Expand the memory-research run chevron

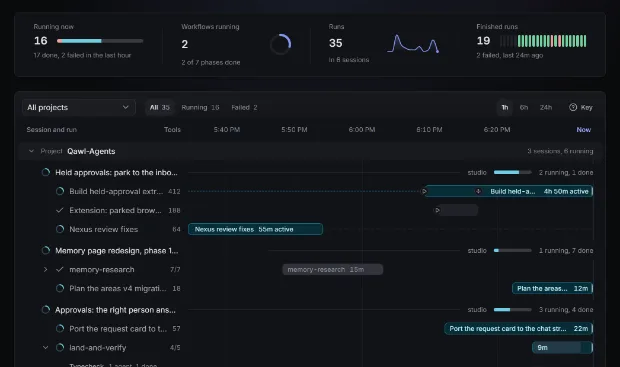pos(45,270)
